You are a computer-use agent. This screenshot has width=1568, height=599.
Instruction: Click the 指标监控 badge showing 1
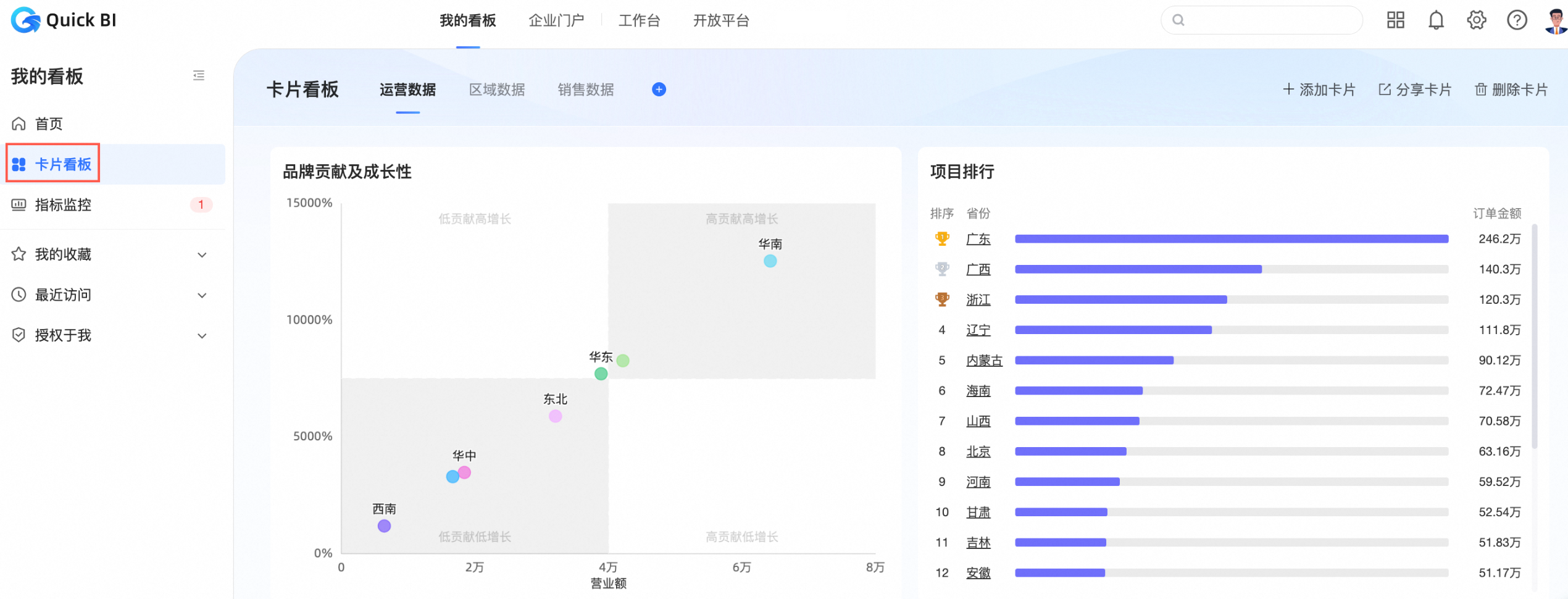tap(201, 204)
